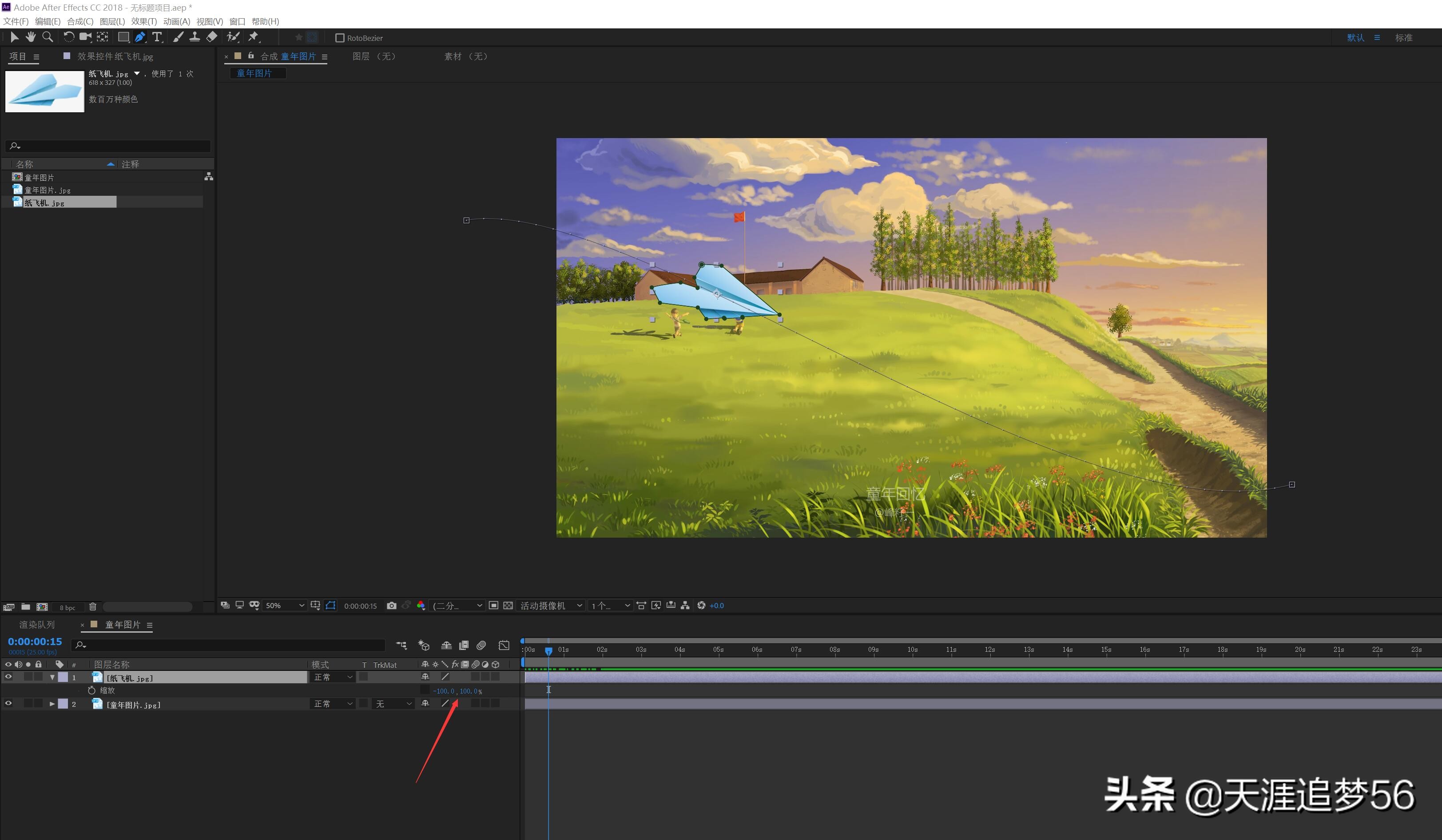Select the Horizontal Type tool
Image resolution: width=1442 pixels, height=840 pixels.
(157, 37)
